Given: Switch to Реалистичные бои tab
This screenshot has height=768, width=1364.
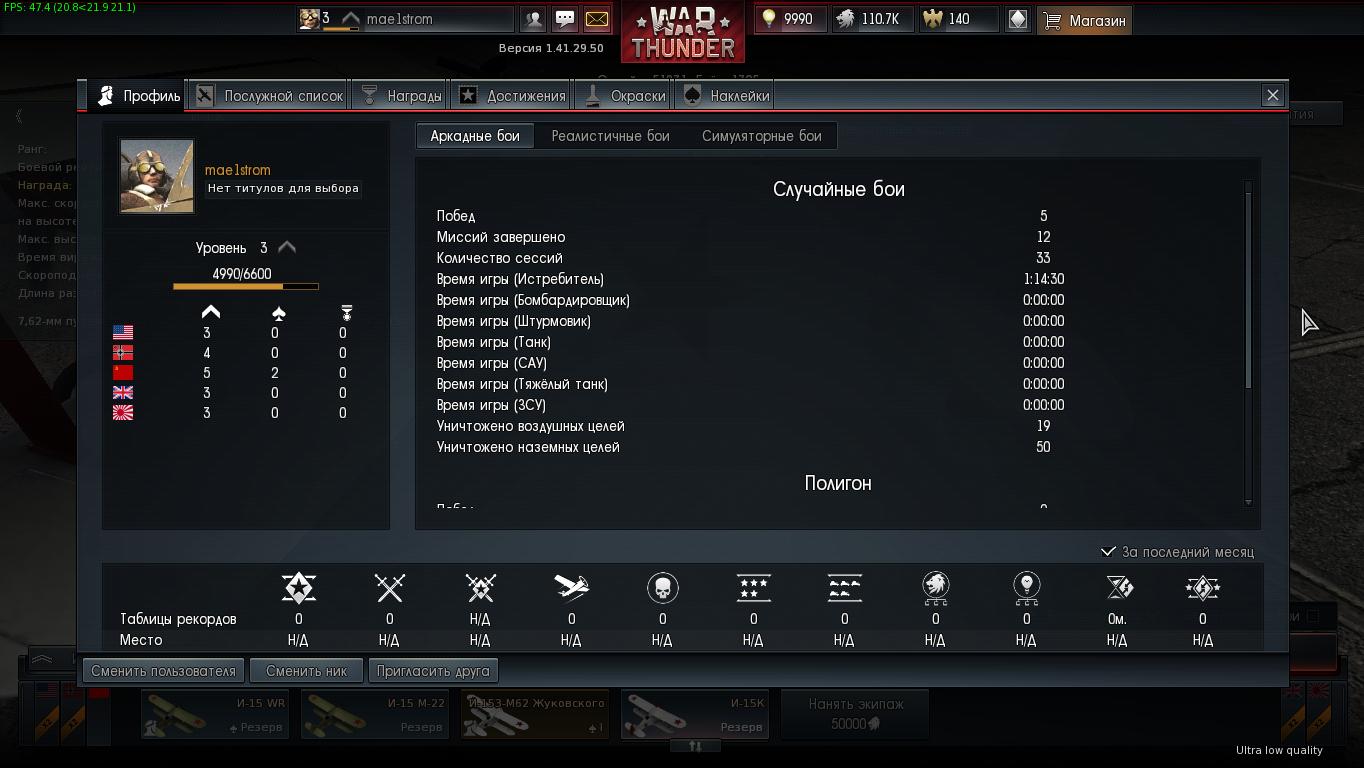Looking at the screenshot, I should point(610,136).
